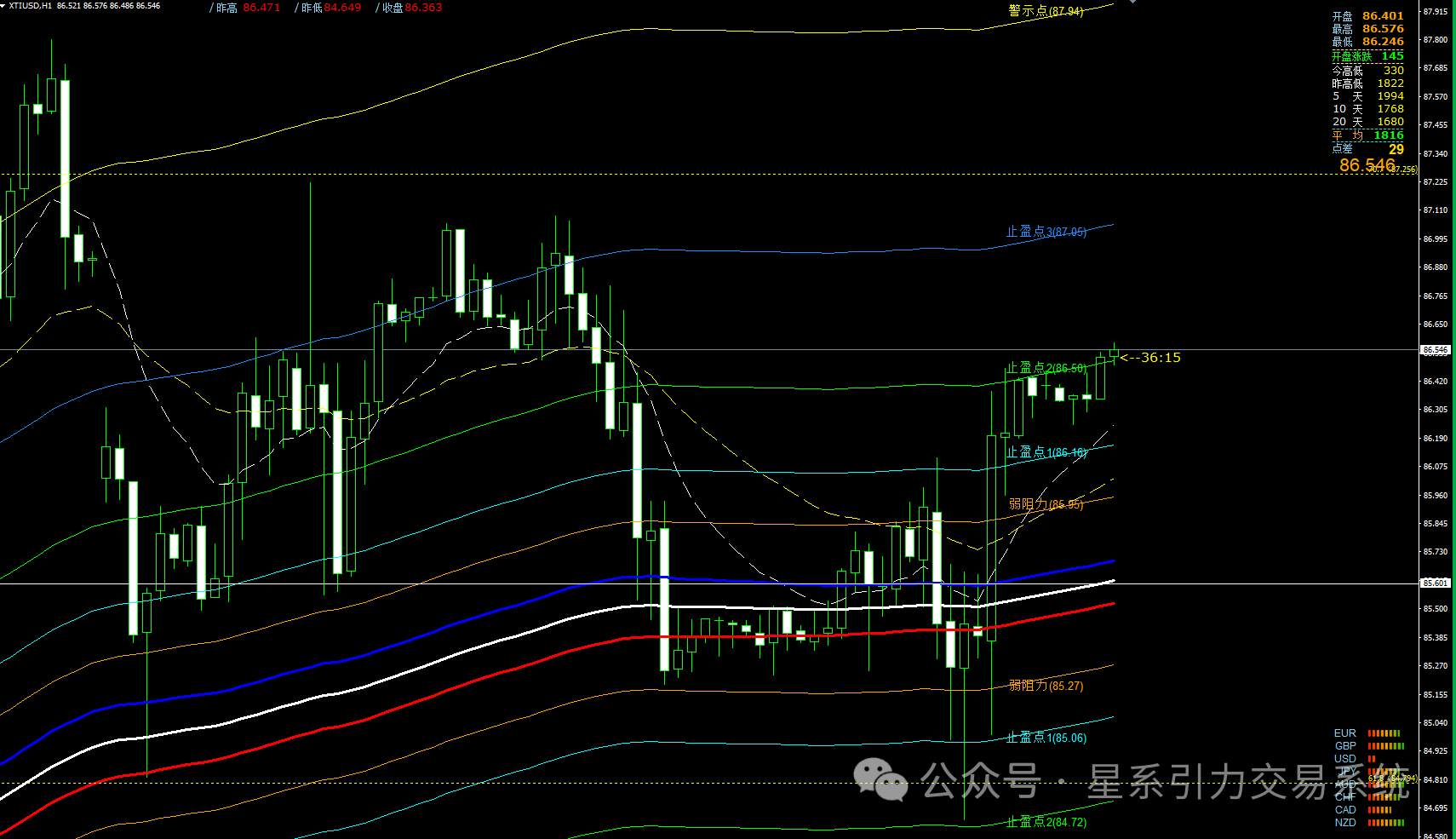Click the 87.915 price axis label
1456x839 pixels.
(1436, 12)
